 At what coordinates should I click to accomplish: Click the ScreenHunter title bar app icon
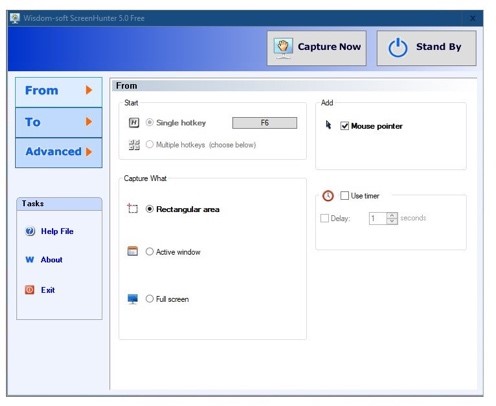[15, 18]
